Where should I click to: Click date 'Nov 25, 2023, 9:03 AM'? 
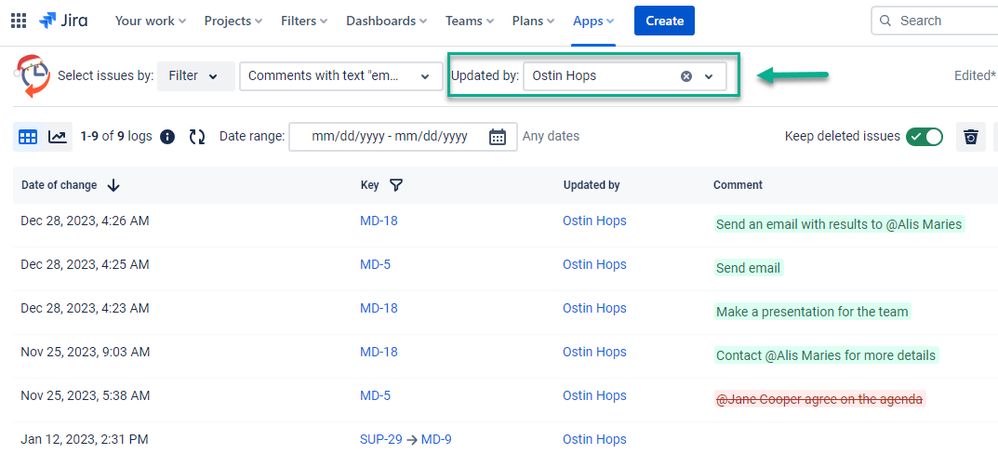[85, 352]
